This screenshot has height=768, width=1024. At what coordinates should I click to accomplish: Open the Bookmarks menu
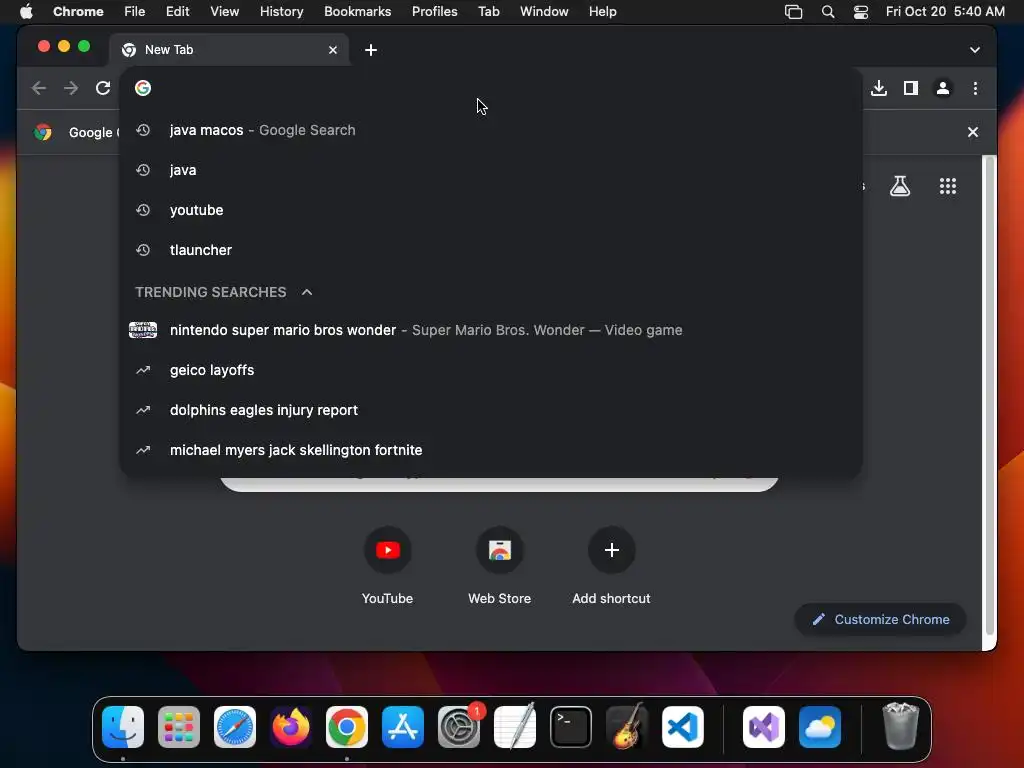357,11
